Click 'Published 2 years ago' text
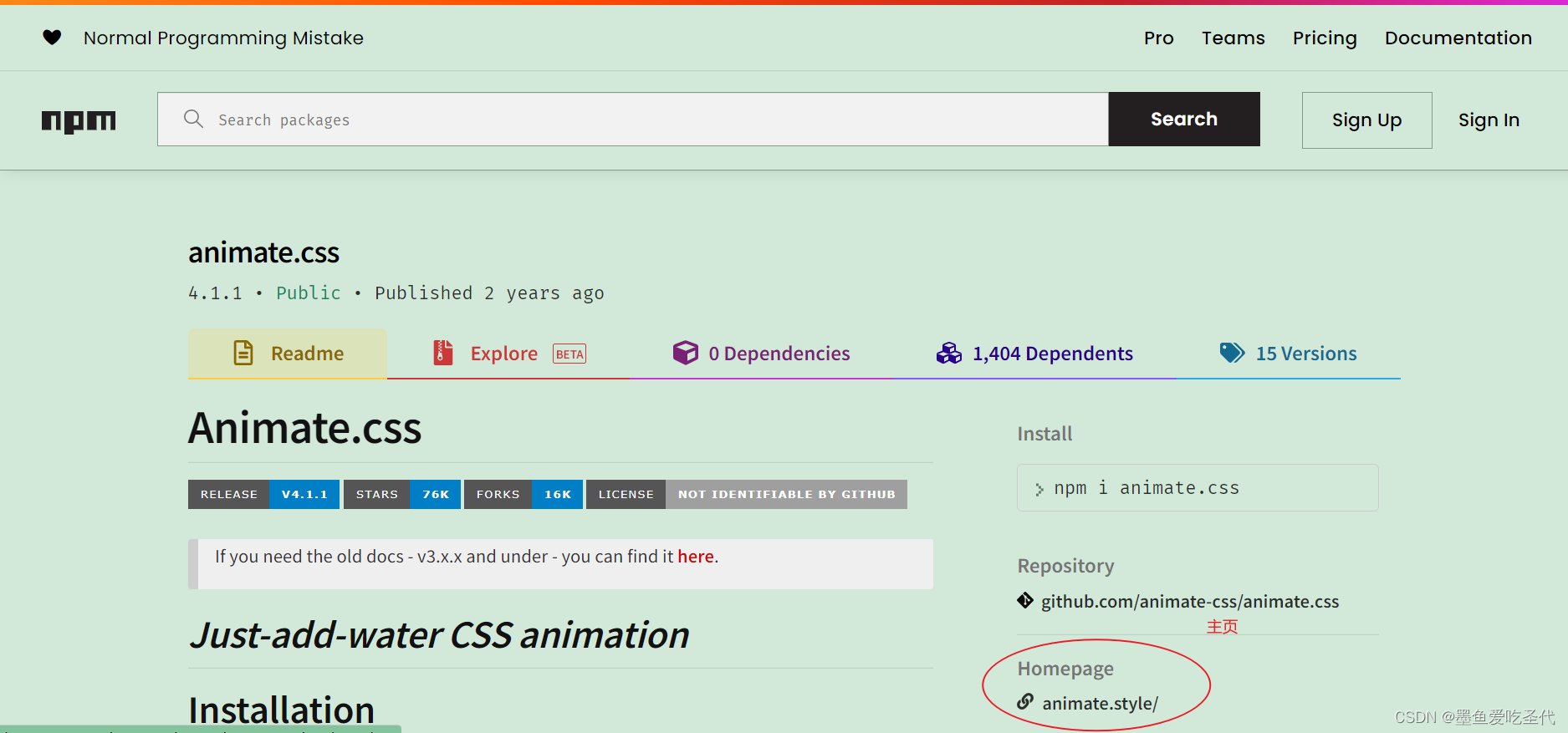This screenshot has width=1568, height=733. point(489,293)
